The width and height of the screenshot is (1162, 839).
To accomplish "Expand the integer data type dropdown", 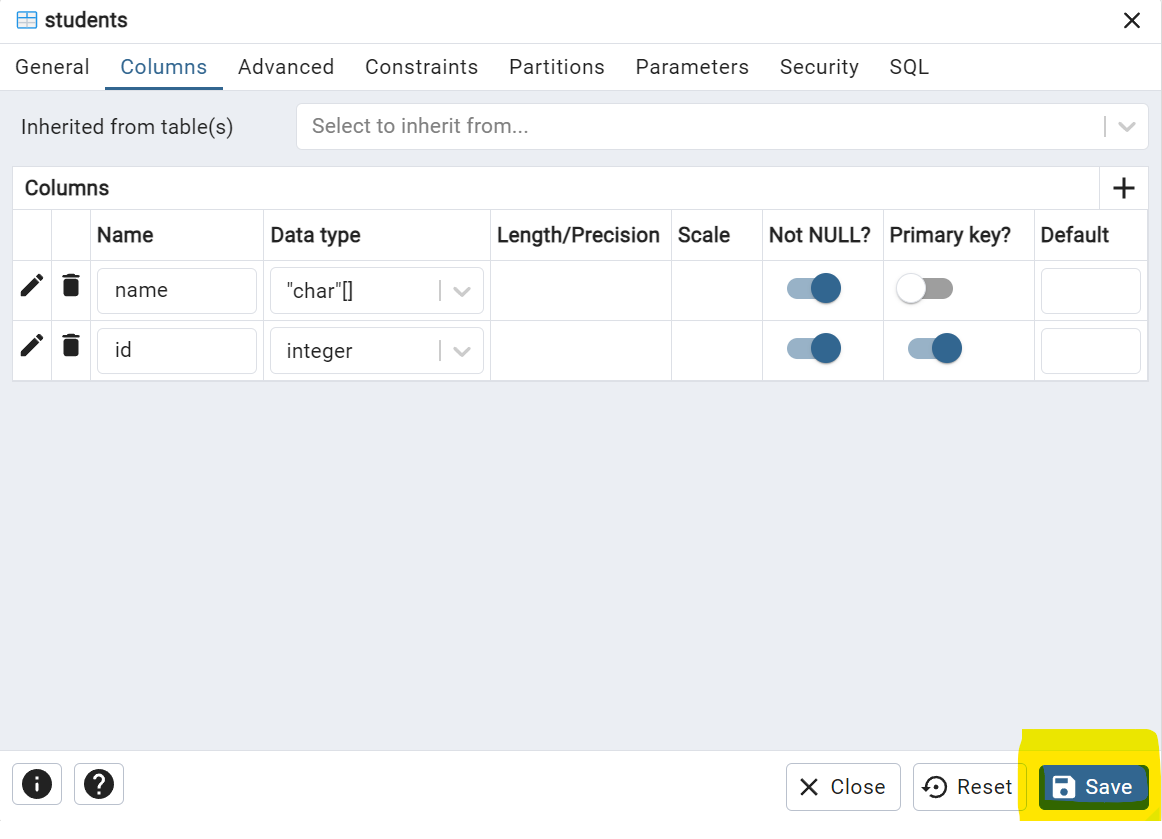I will pyautogui.click(x=462, y=351).
